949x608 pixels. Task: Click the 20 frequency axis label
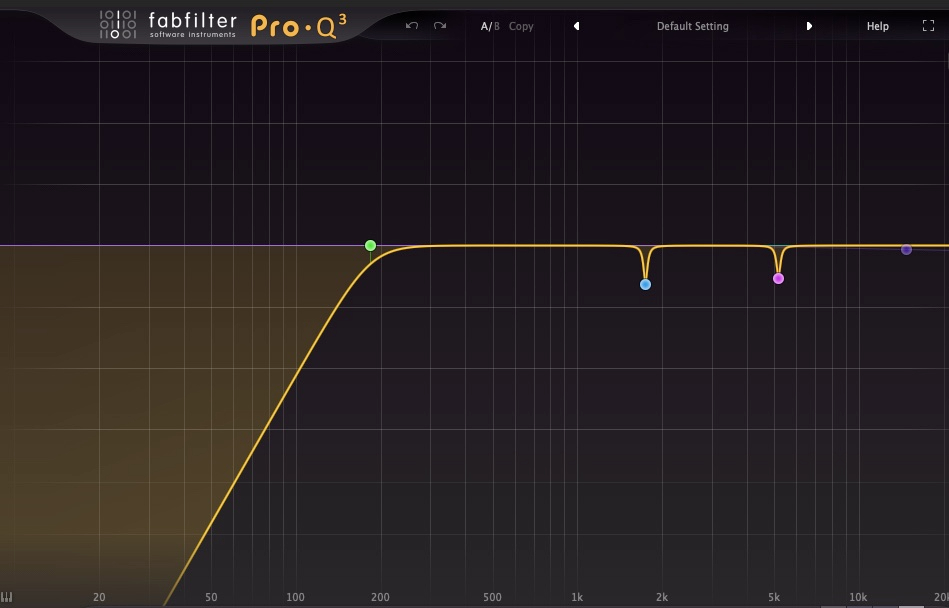[99, 597]
